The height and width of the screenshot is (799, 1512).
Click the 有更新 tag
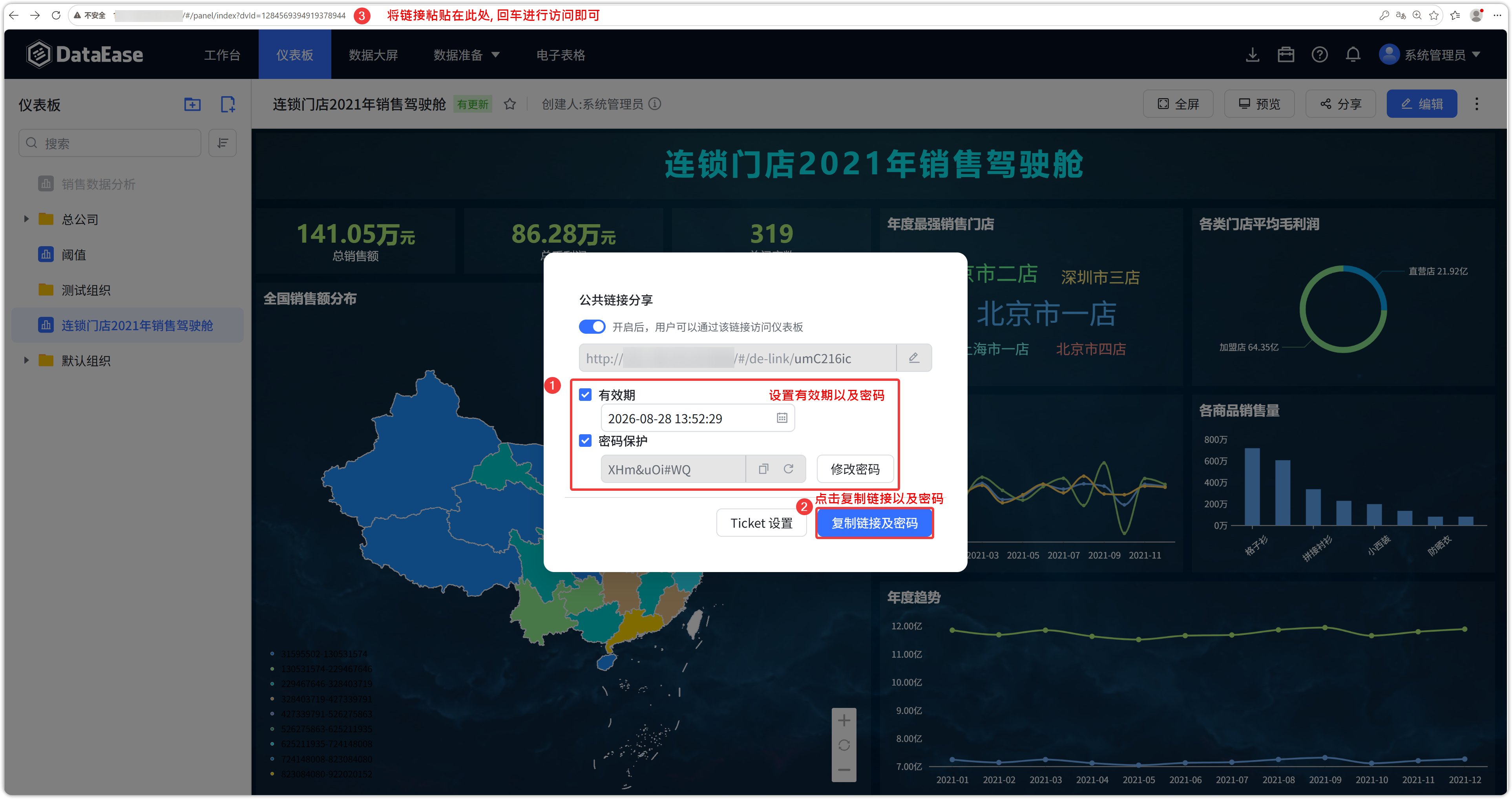pos(473,104)
